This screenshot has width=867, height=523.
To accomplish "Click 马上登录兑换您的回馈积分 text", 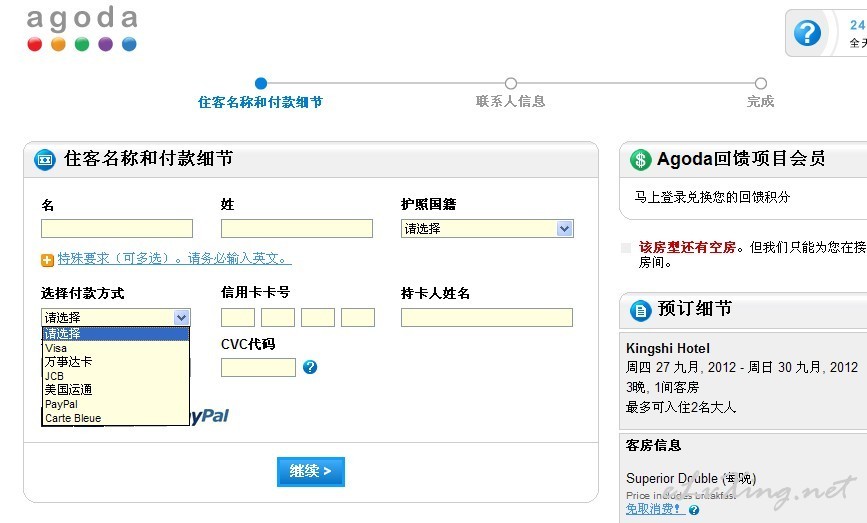I will (712, 197).
